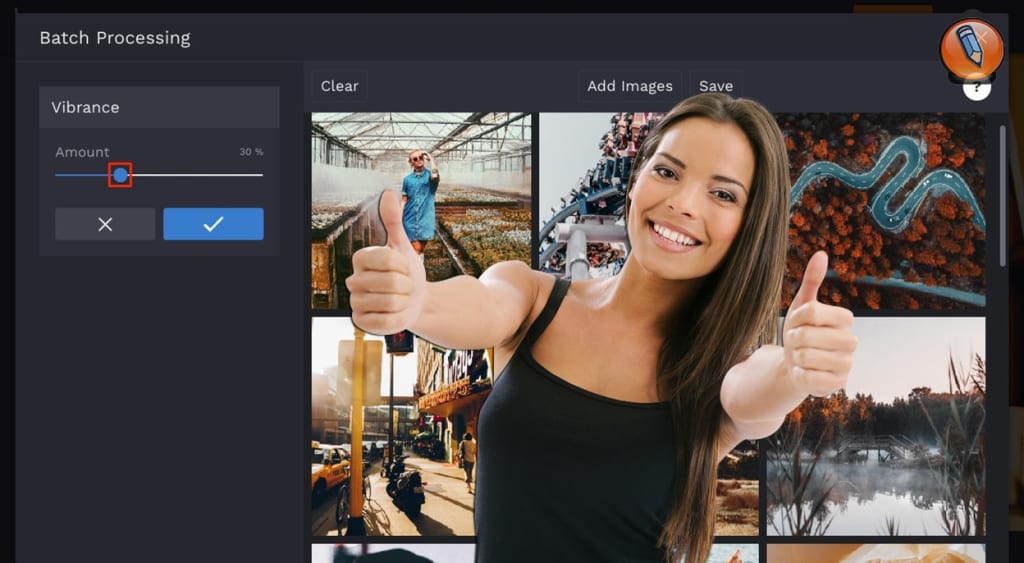Click the far right end of Amount slider track
The width and height of the screenshot is (1024, 563).
click(x=261, y=175)
